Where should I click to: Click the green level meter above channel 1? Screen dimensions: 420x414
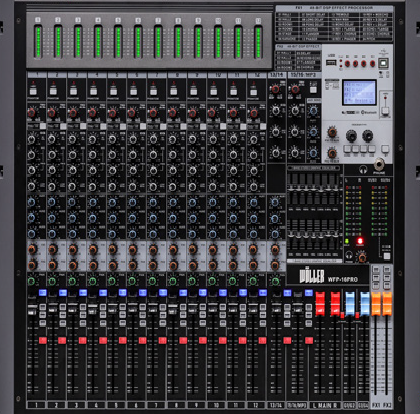coord(38,42)
